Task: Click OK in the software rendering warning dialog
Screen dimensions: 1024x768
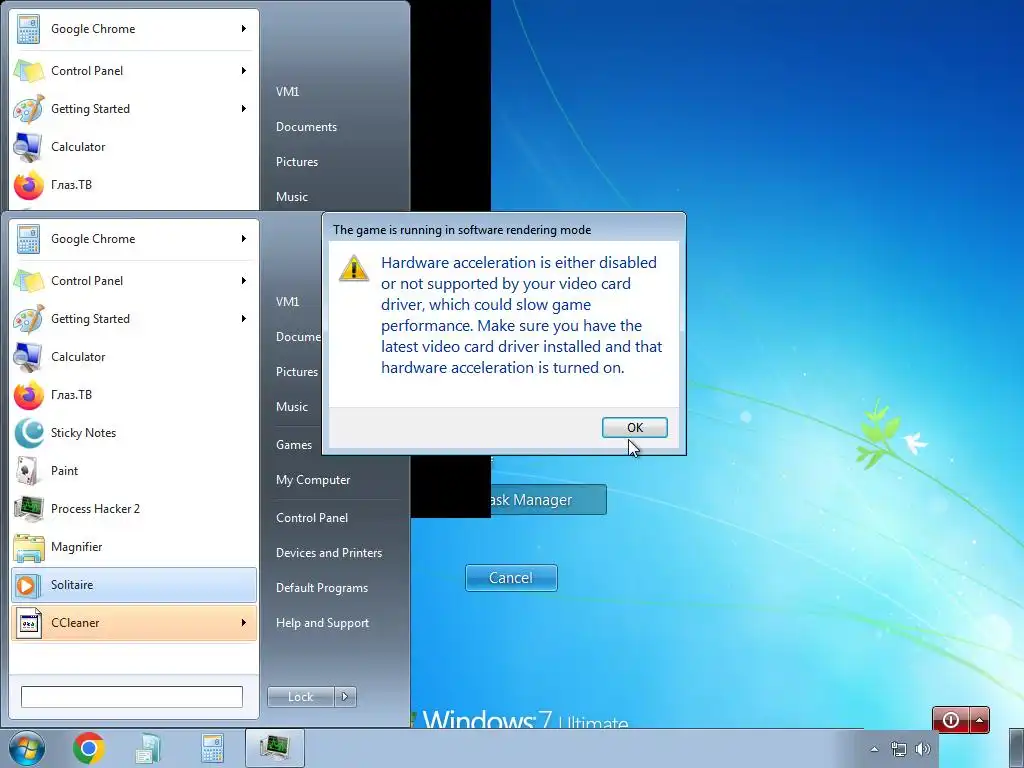Action: (634, 427)
